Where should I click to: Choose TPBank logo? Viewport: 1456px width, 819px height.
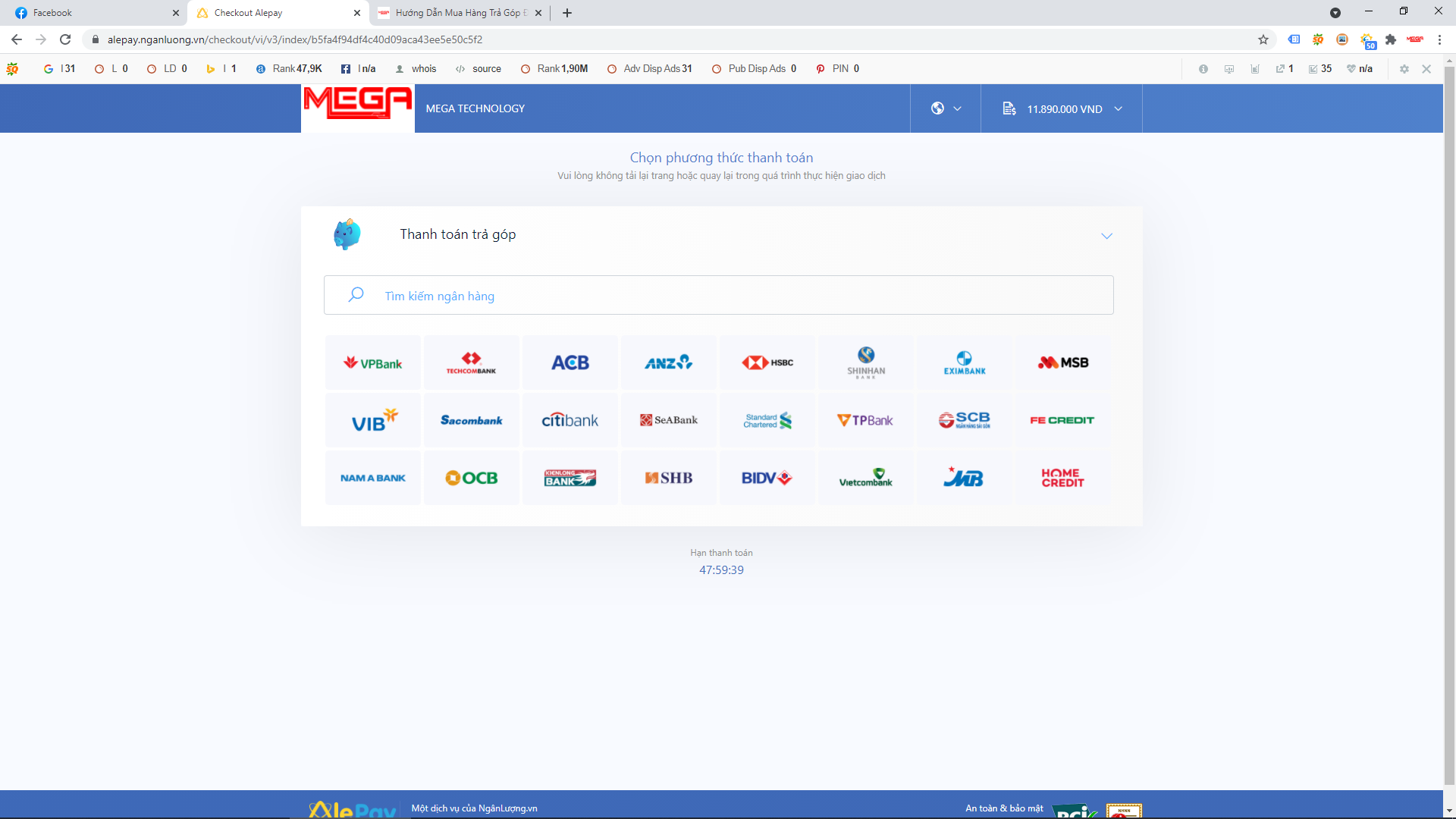[866, 420]
